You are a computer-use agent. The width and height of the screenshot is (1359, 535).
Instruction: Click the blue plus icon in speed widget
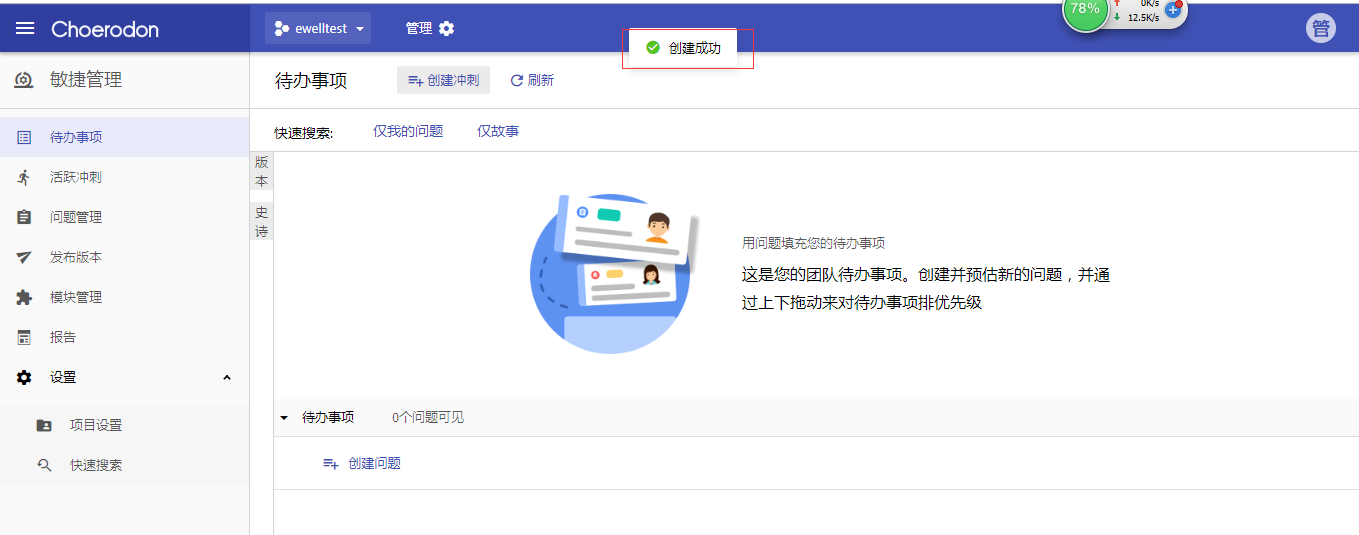click(1174, 9)
